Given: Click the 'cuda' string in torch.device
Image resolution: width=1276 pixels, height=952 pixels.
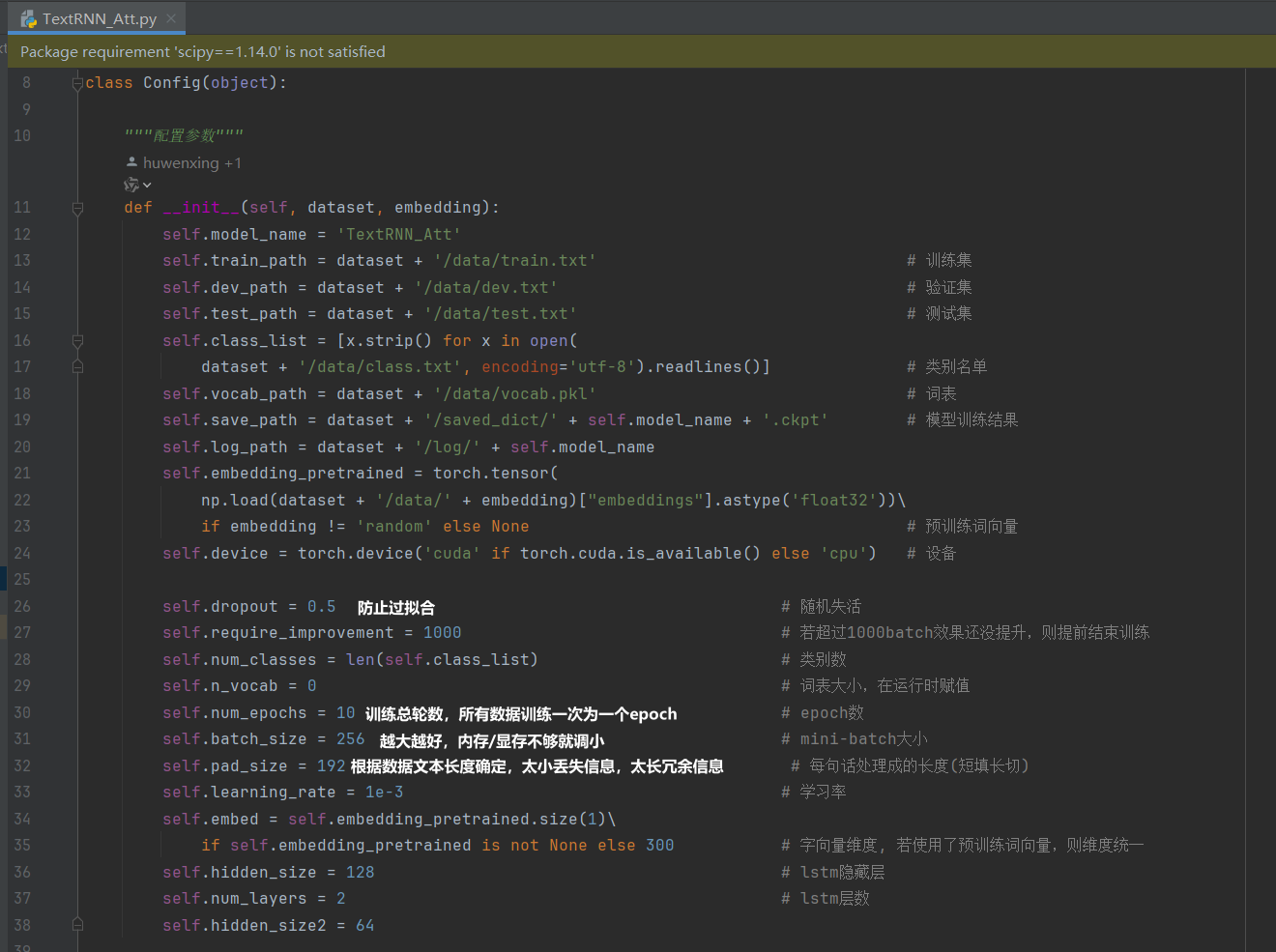Looking at the screenshot, I should tap(451, 554).
